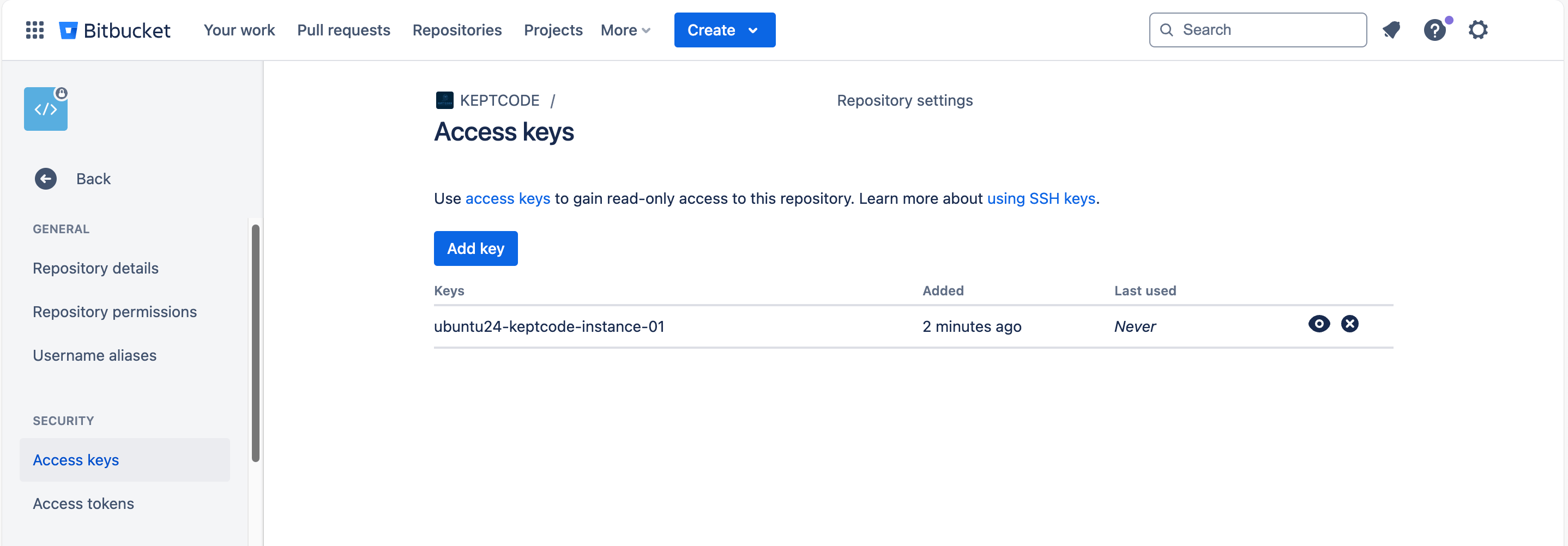Open the Create dropdown button

pyautogui.click(x=723, y=30)
